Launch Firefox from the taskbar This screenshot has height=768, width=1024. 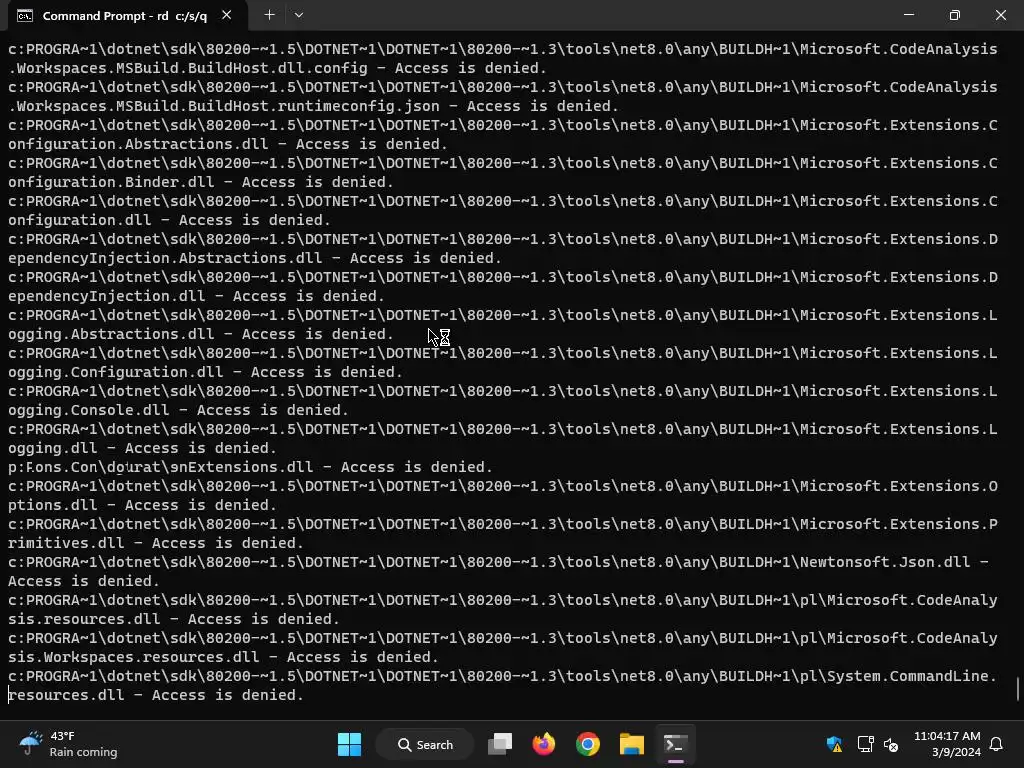point(544,744)
